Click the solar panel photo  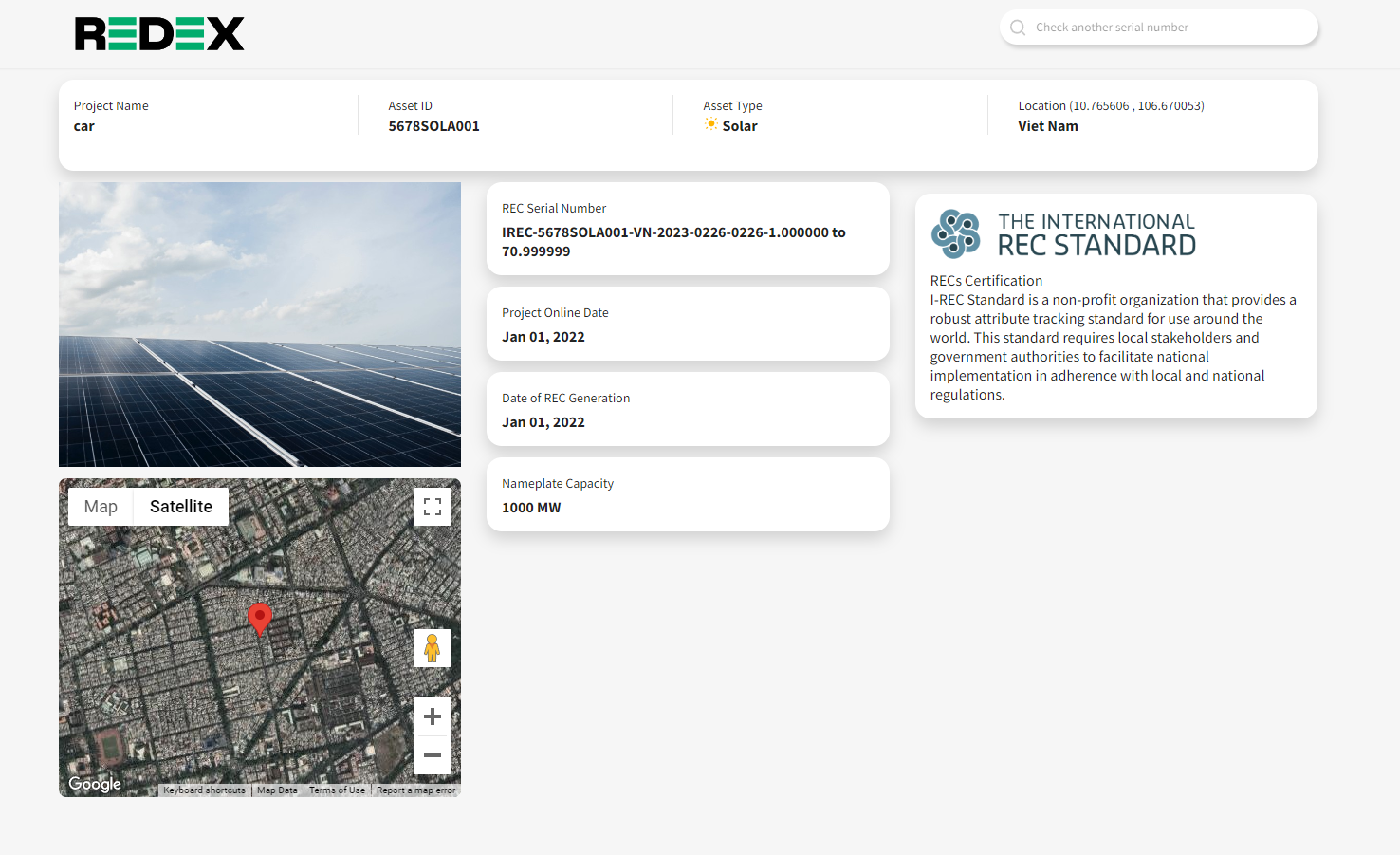[260, 325]
